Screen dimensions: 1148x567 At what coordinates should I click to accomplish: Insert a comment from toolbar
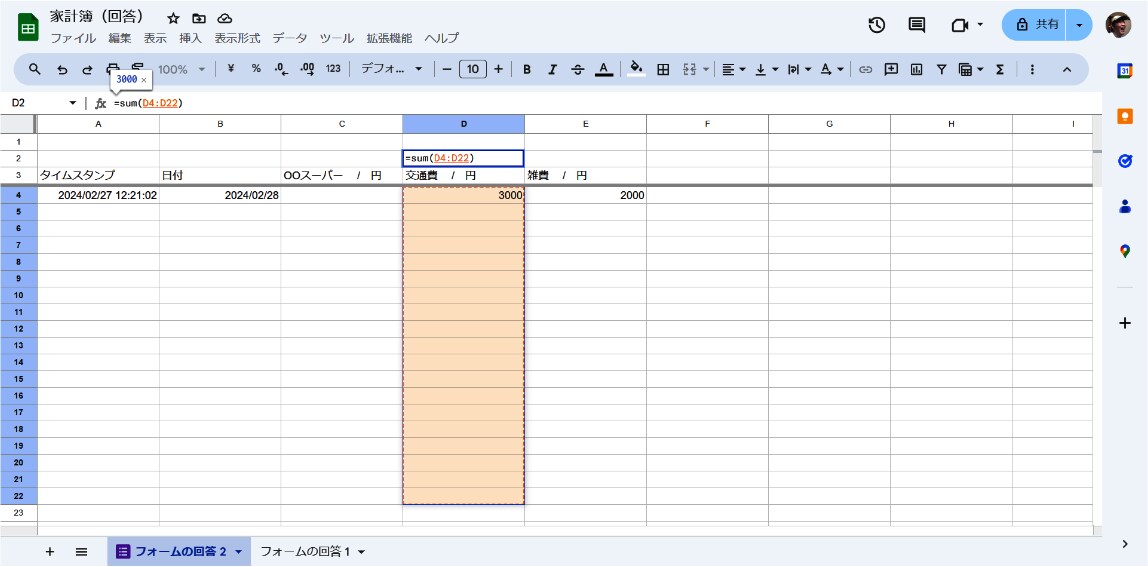point(891,70)
